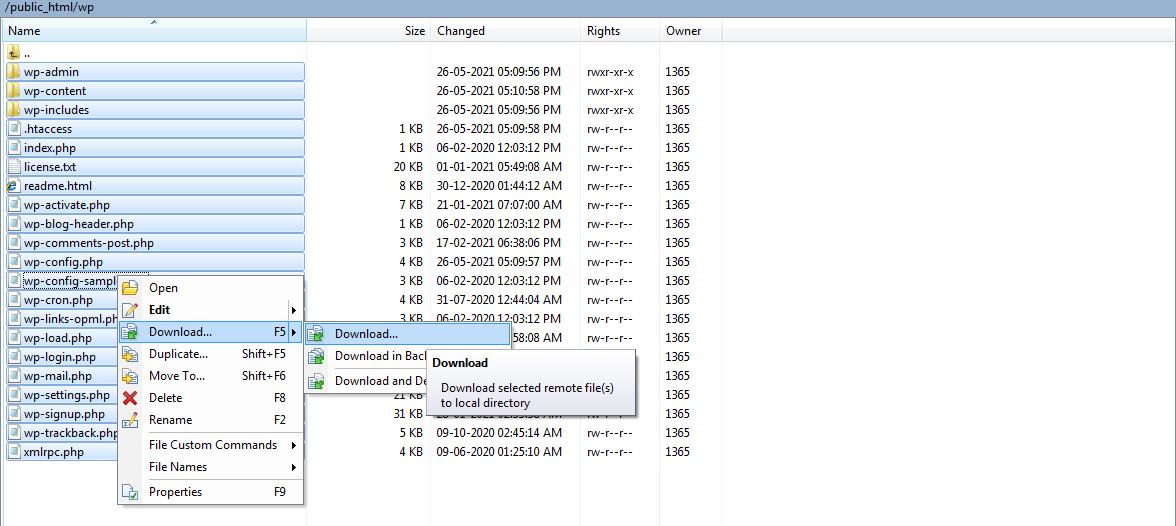Viewport: 1176px width, 526px height.
Task: Click the wp-config.php file icon
Action: pos(14,262)
